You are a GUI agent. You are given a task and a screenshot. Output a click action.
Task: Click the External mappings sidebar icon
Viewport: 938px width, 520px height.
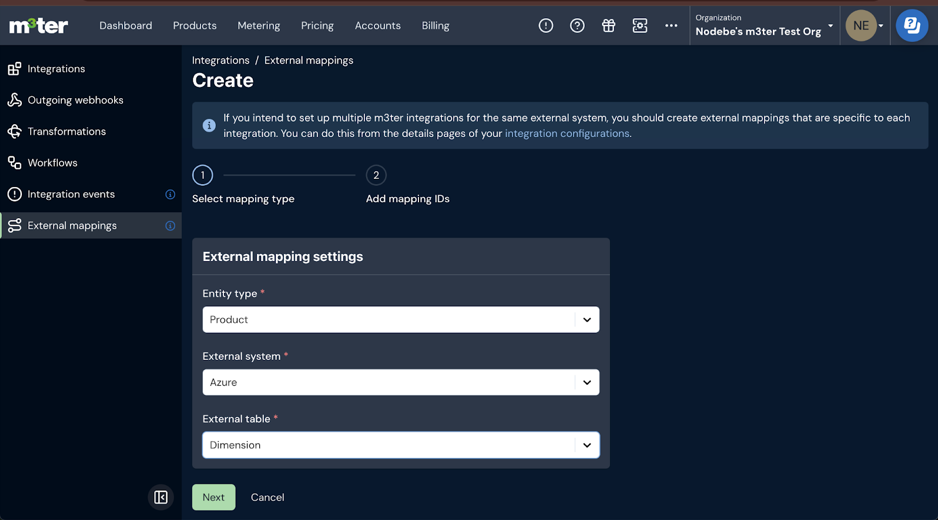pos(14,226)
